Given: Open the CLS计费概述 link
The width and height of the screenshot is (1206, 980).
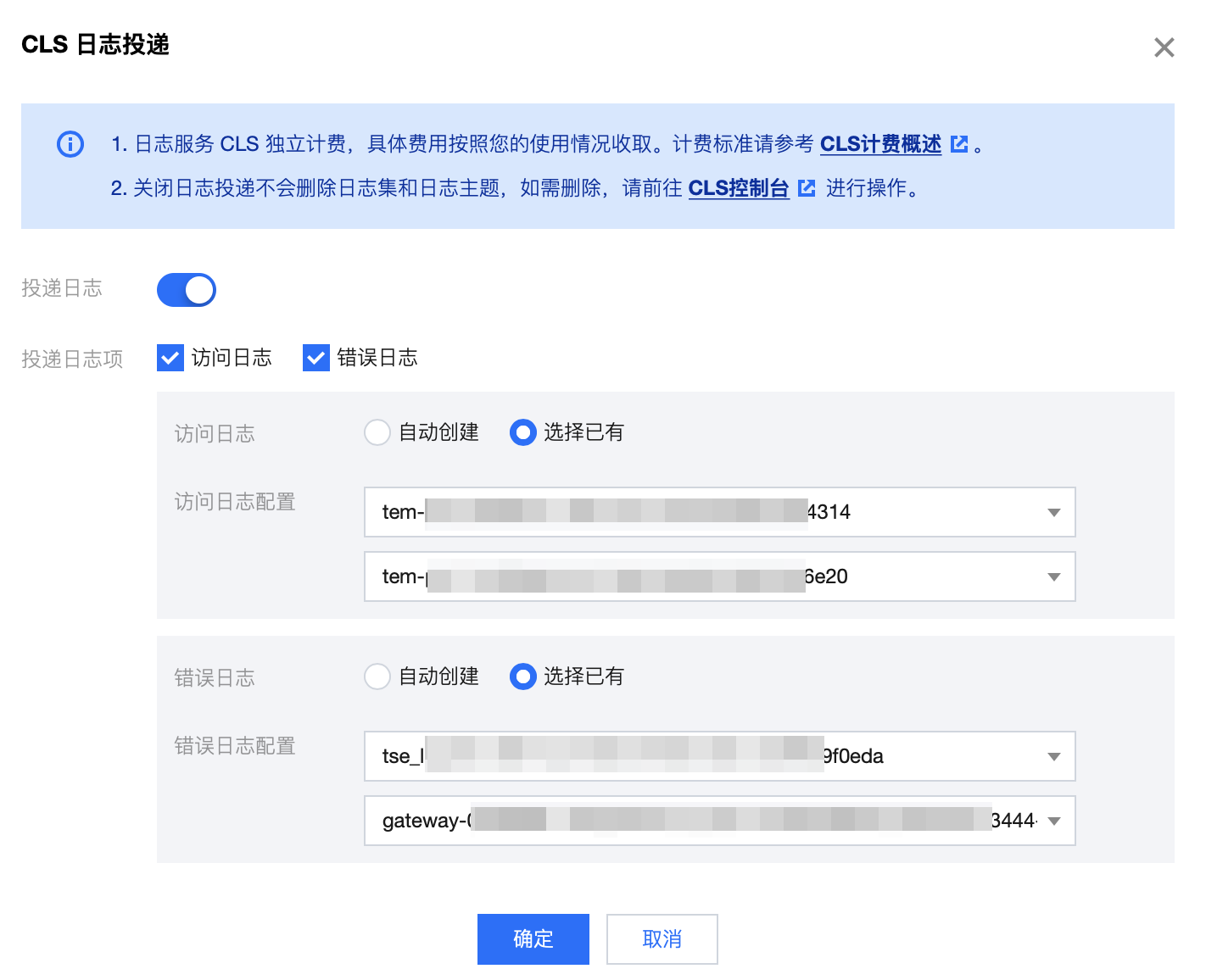Looking at the screenshot, I should [x=880, y=144].
